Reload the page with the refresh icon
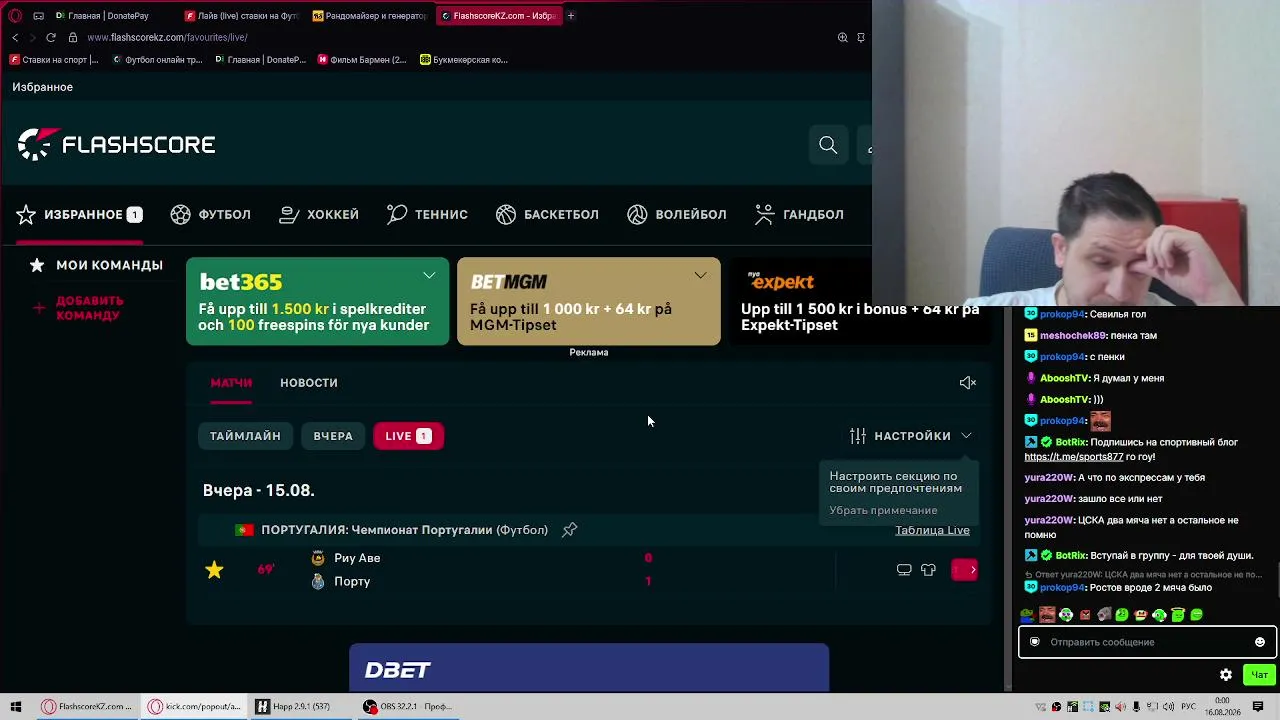The height and width of the screenshot is (720, 1280). [x=51, y=37]
